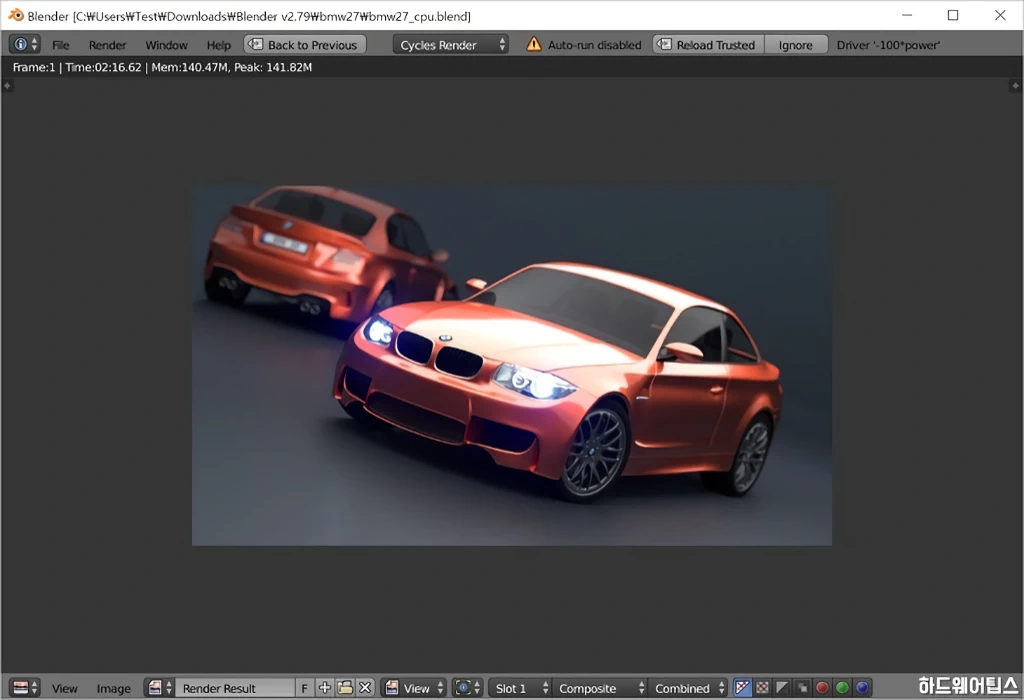
Task: Maximize the Blender window
Action: [953, 15]
